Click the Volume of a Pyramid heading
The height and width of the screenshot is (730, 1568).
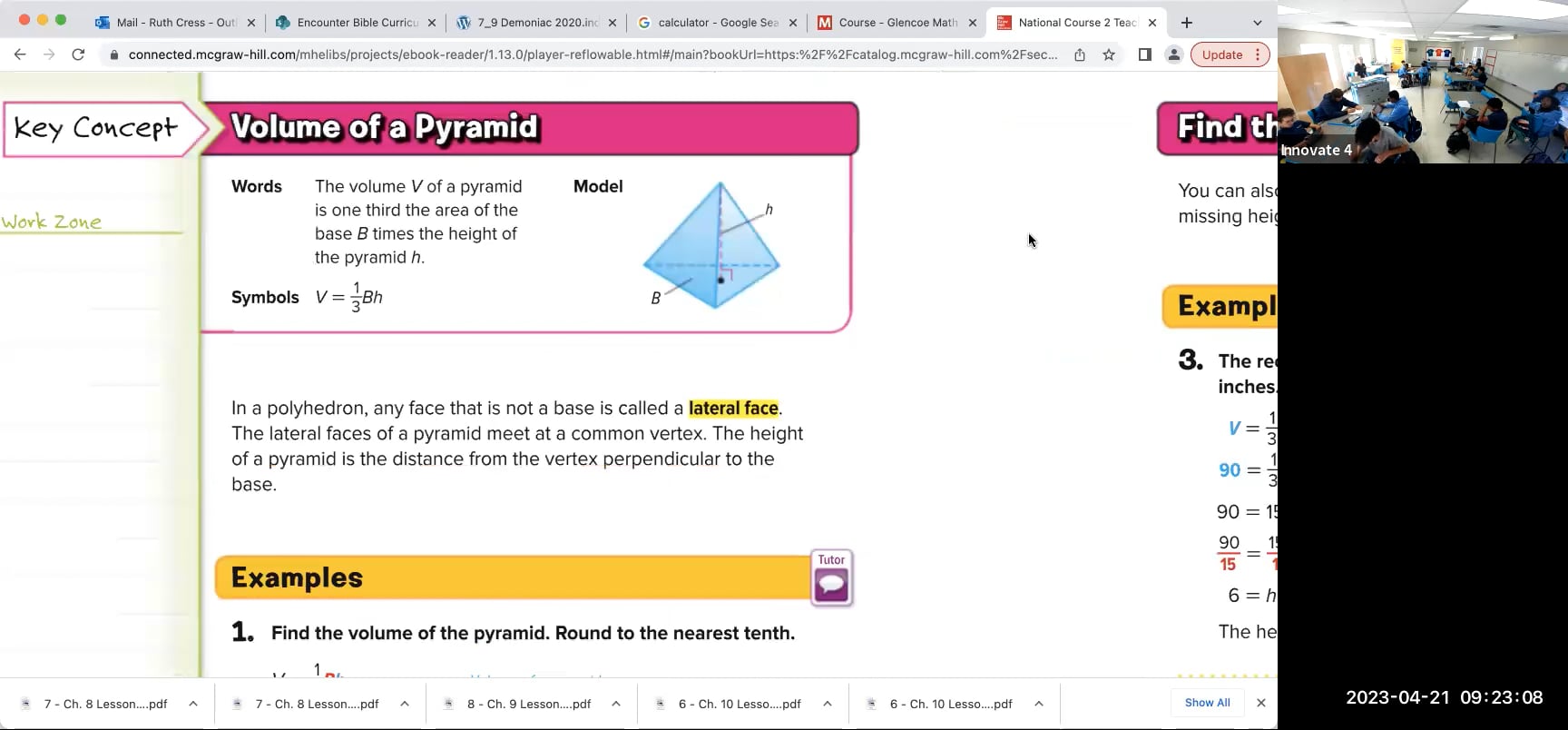(385, 127)
